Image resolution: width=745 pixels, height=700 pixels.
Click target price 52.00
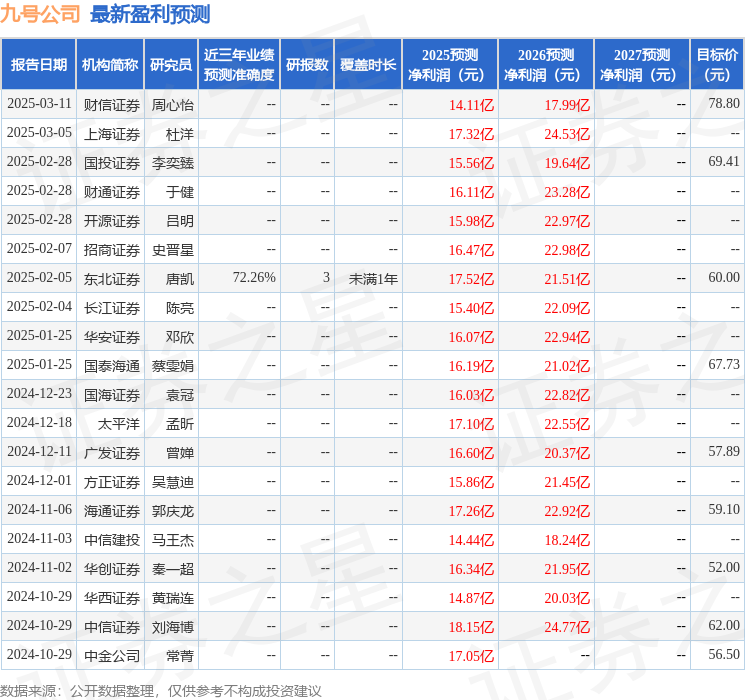pos(724,567)
